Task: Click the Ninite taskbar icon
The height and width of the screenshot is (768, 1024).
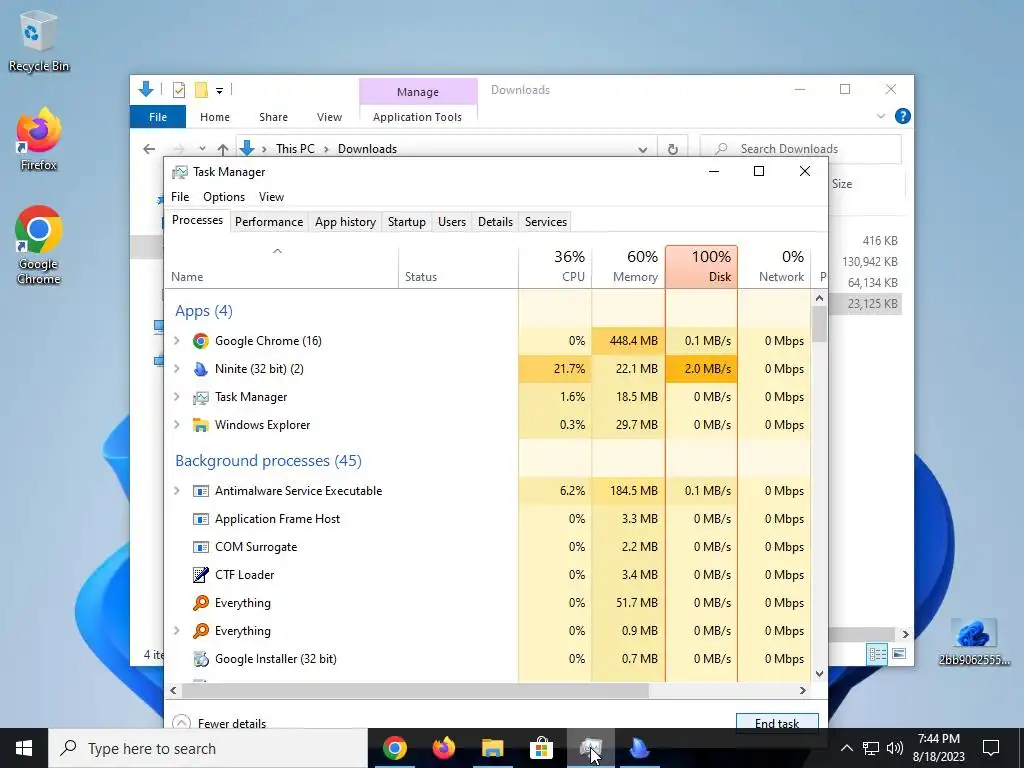Action: (x=639, y=748)
